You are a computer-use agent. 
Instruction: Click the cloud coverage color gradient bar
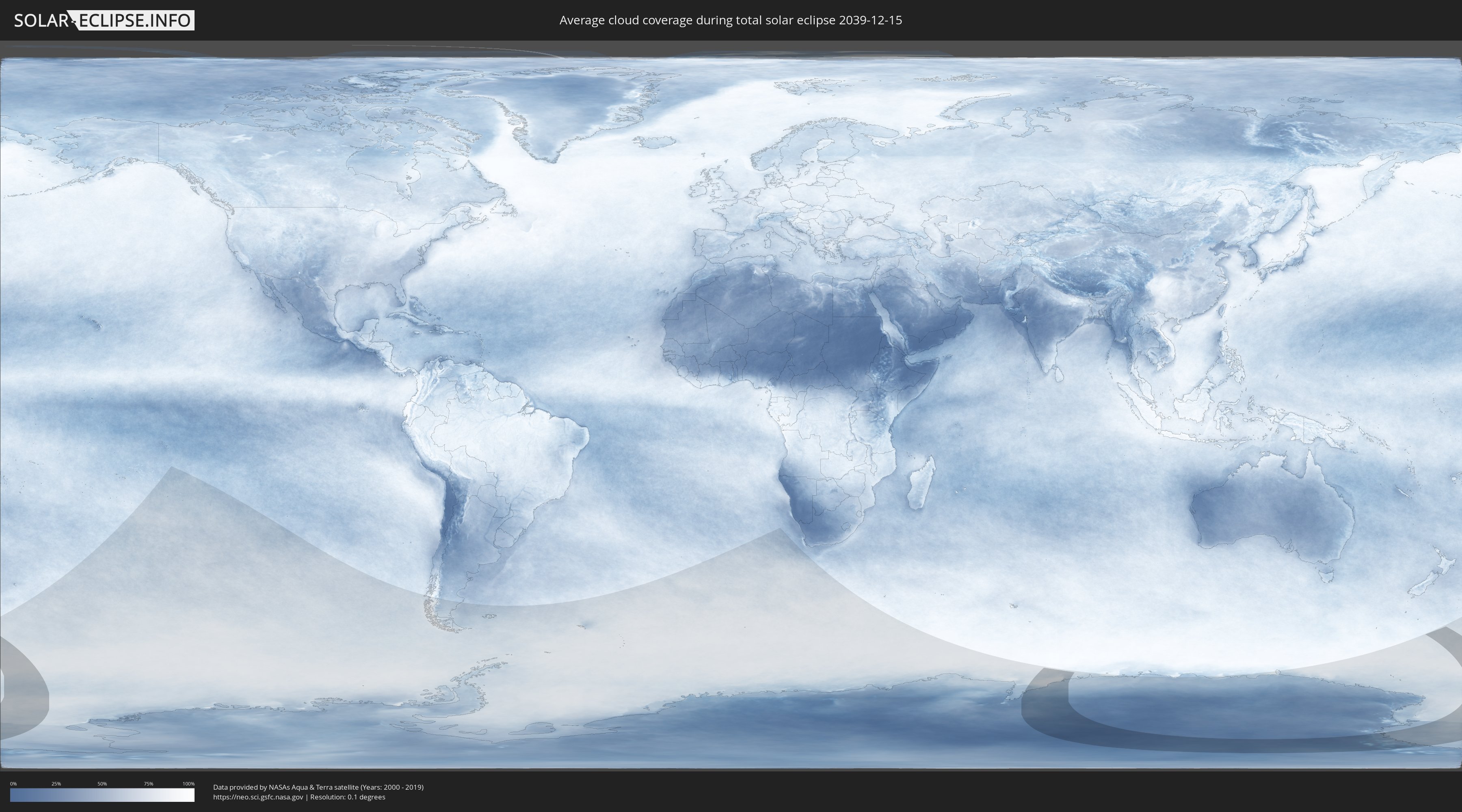pyautogui.click(x=102, y=795)
